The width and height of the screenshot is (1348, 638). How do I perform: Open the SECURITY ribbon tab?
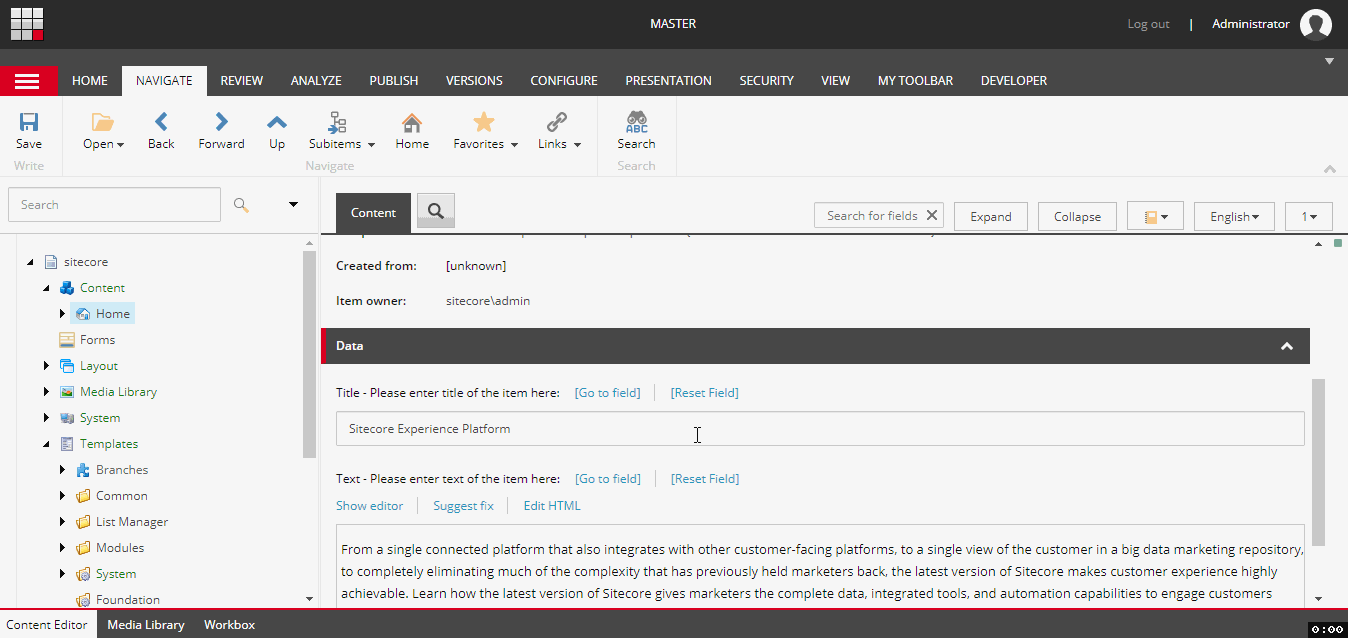pyautogui.click(x=767, y=81)
